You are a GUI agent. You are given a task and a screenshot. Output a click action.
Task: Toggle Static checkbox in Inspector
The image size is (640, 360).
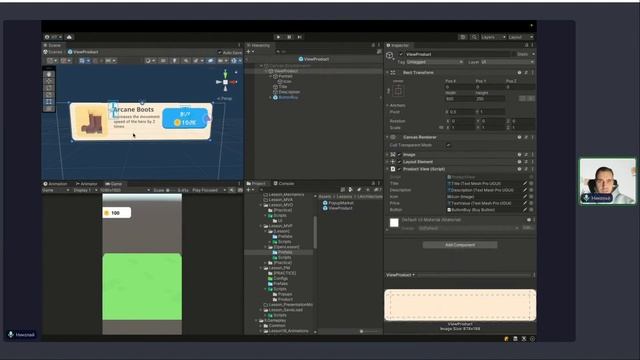513,54
